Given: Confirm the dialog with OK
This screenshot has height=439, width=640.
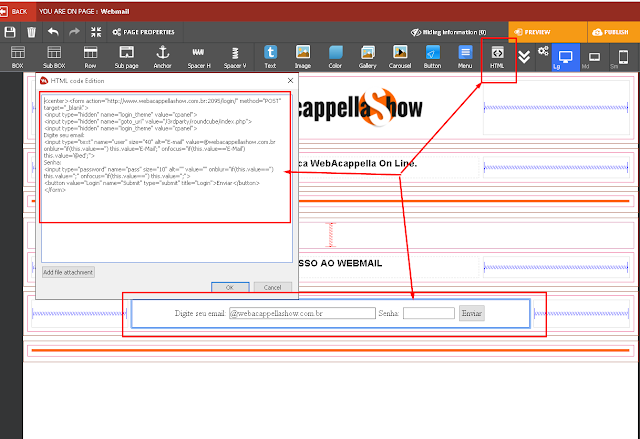Looking at the screenshot, I should (x=230, y=287).
